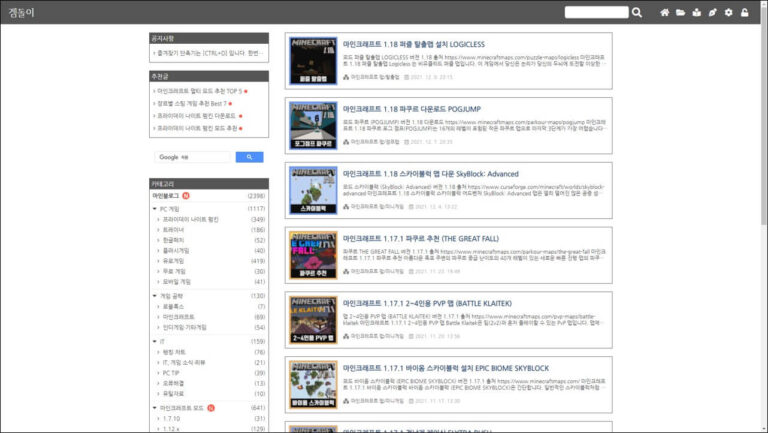Viewport: 768px width, 433px height.
Task: Collapse the IT category arrow
Action: coord(155,341)
